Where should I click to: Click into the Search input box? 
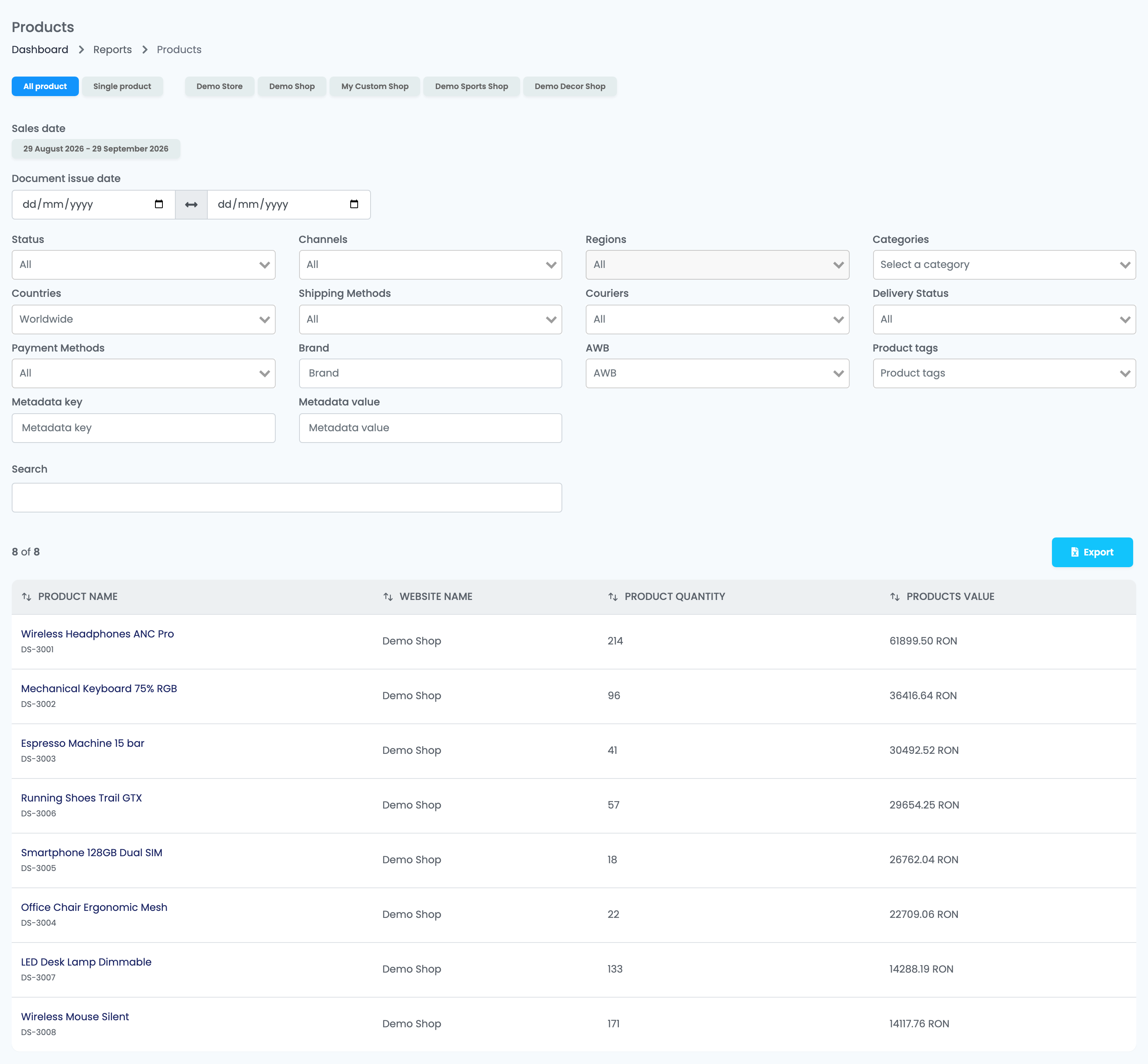pos(287,498)
